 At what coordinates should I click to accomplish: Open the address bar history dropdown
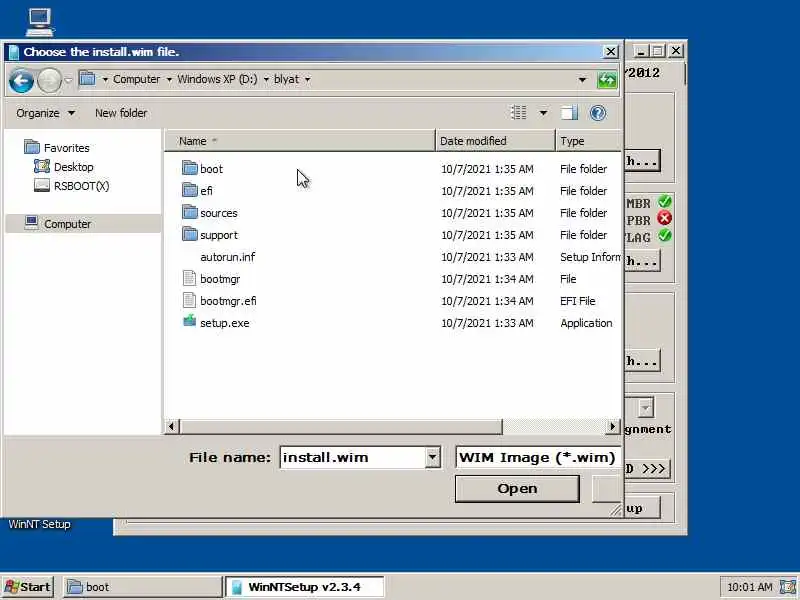point(582,80)
